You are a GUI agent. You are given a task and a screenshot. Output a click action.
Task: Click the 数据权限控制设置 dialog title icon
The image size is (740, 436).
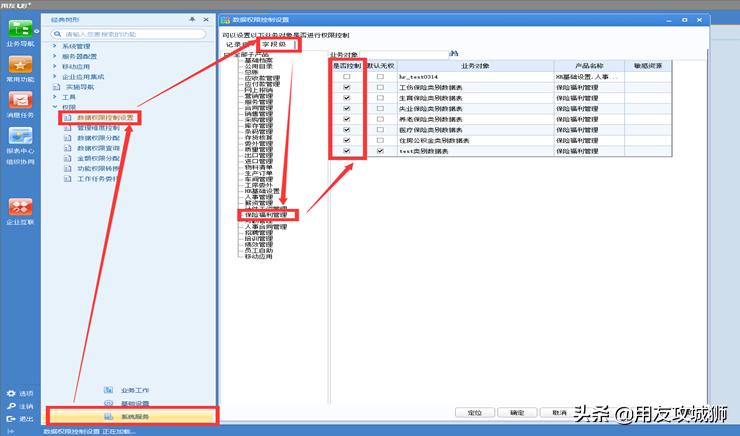pos(225,20)
